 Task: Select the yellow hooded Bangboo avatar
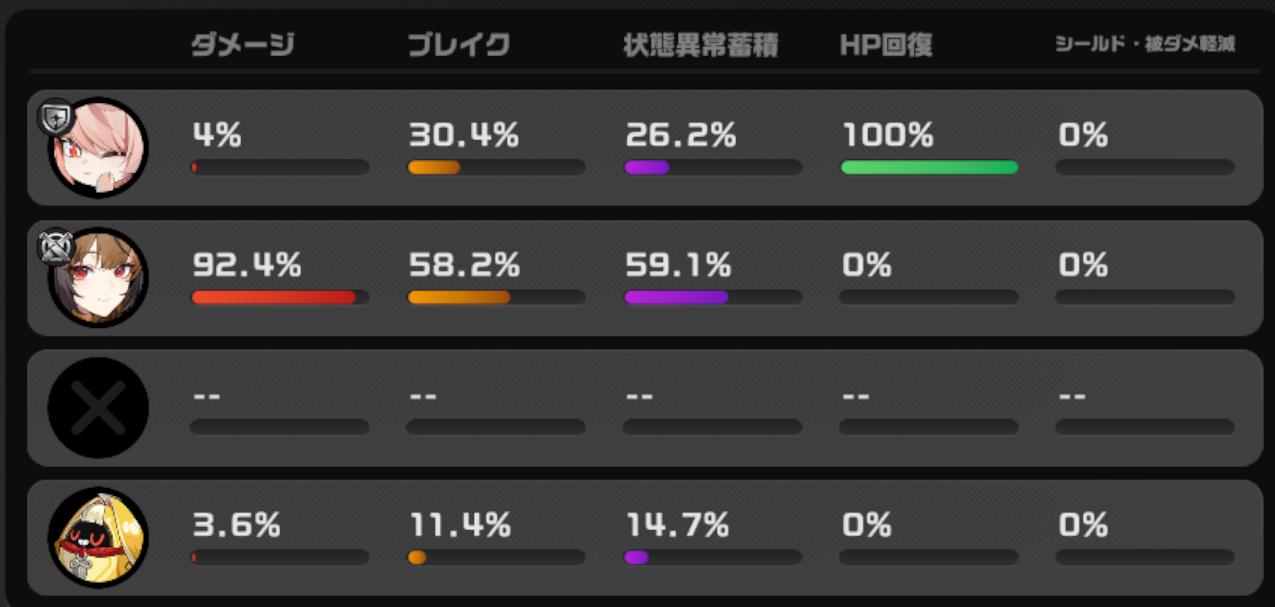(x=98, y=538)
